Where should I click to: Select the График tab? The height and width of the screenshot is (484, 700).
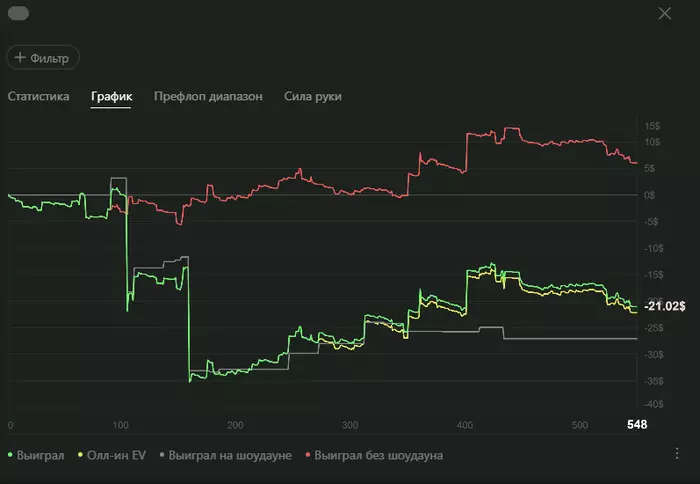point(112,96)
